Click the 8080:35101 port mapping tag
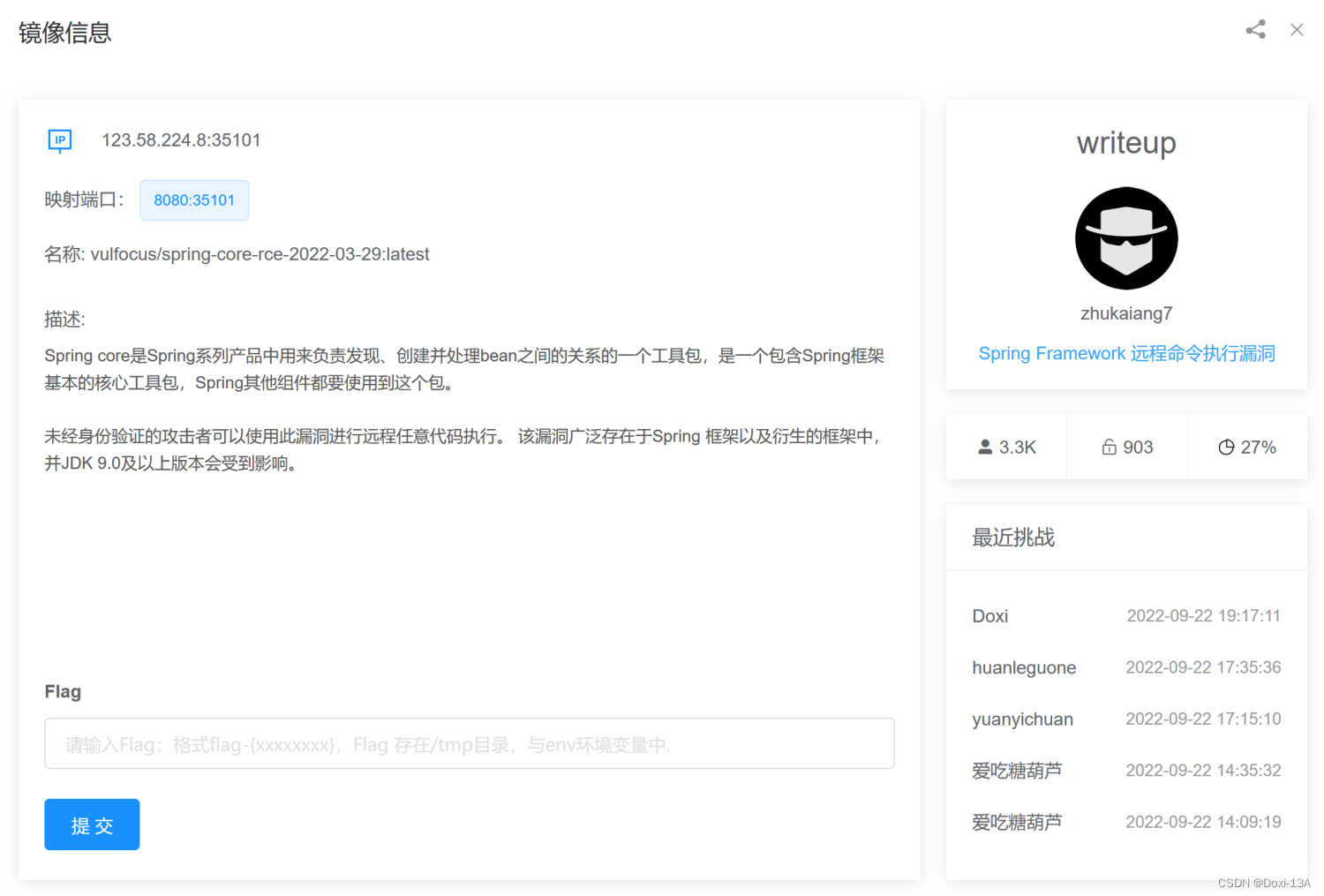This screenshot has width=1324, height=896. [194, 200]
